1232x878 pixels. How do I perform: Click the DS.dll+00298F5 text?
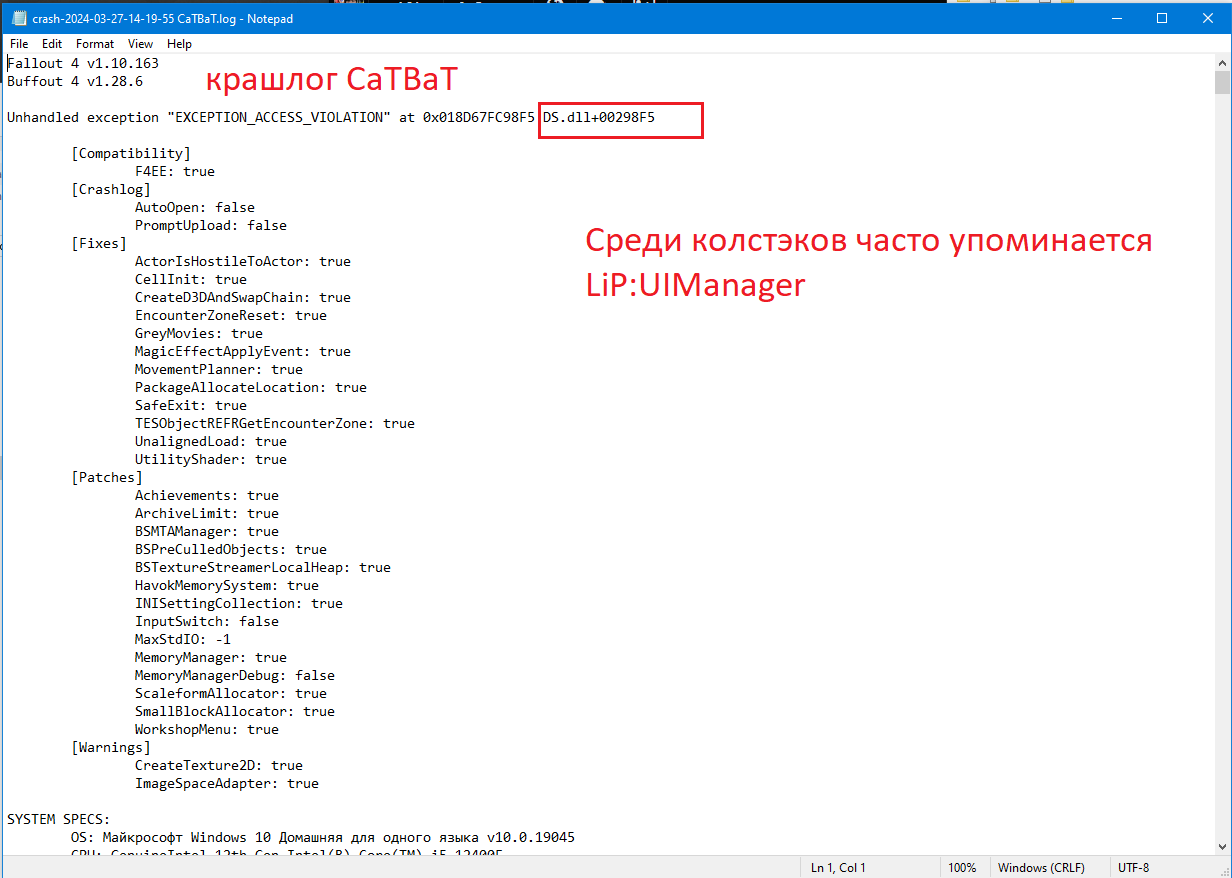[598, 118]
